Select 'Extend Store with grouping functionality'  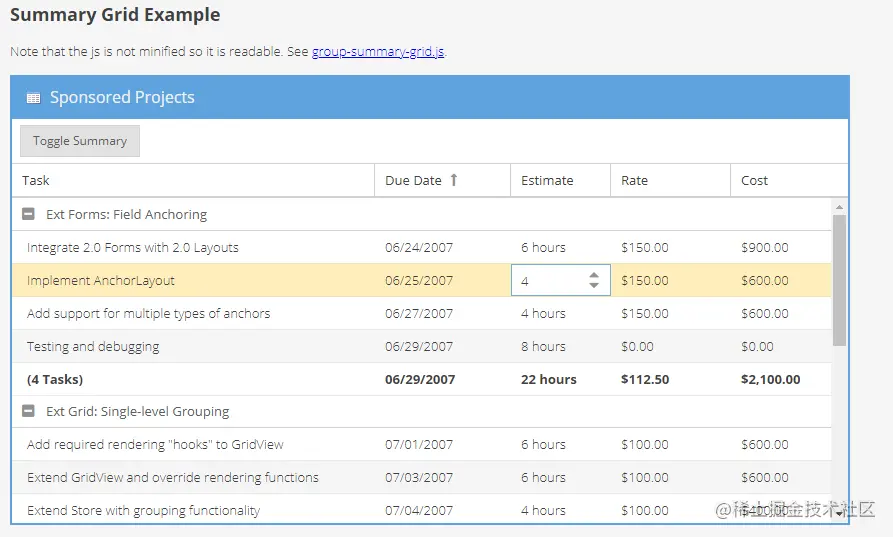pyautogui.click(x=144, y=511)
